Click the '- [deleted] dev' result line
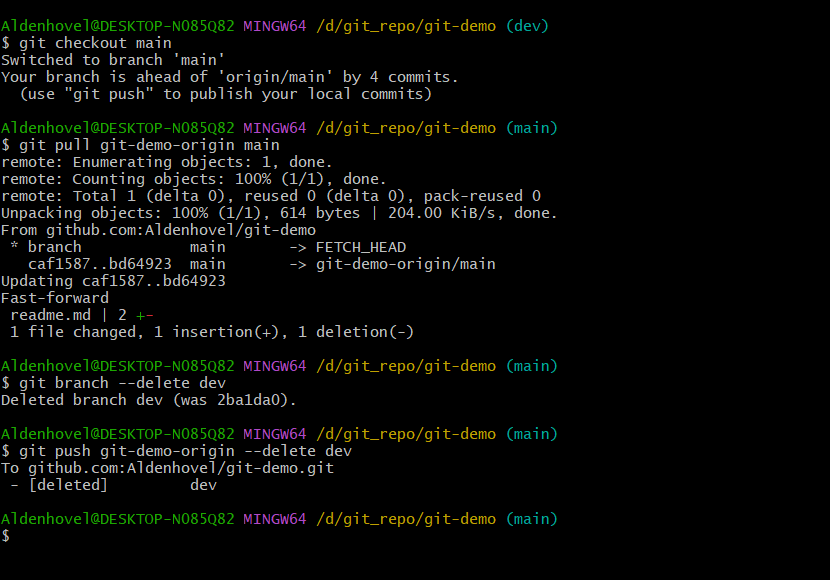The height and width of the screenshot is (580, 830). pyautogui.click(x=113, y=485)
